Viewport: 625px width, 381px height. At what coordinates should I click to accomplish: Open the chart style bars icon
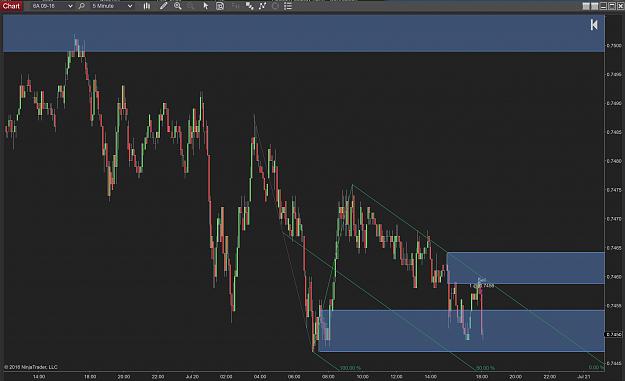(x=147, y=6)
